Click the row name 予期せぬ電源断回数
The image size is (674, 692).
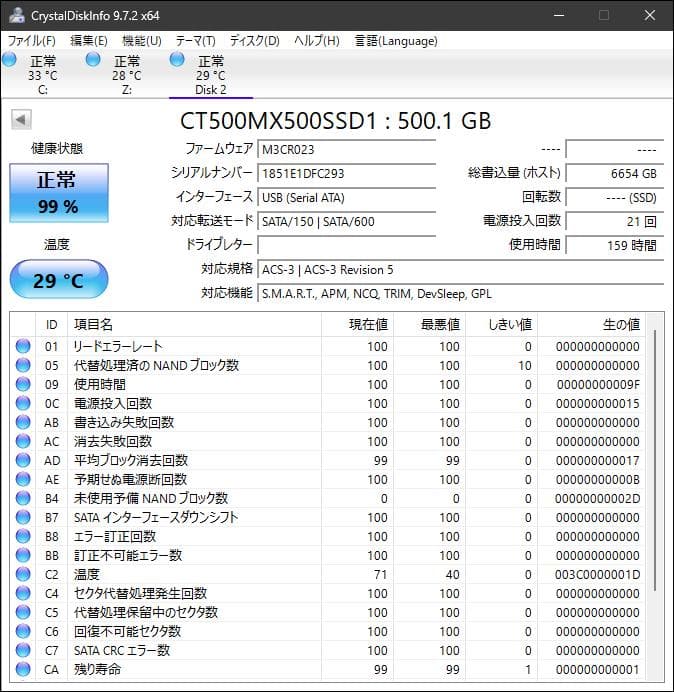coord(131,479)
